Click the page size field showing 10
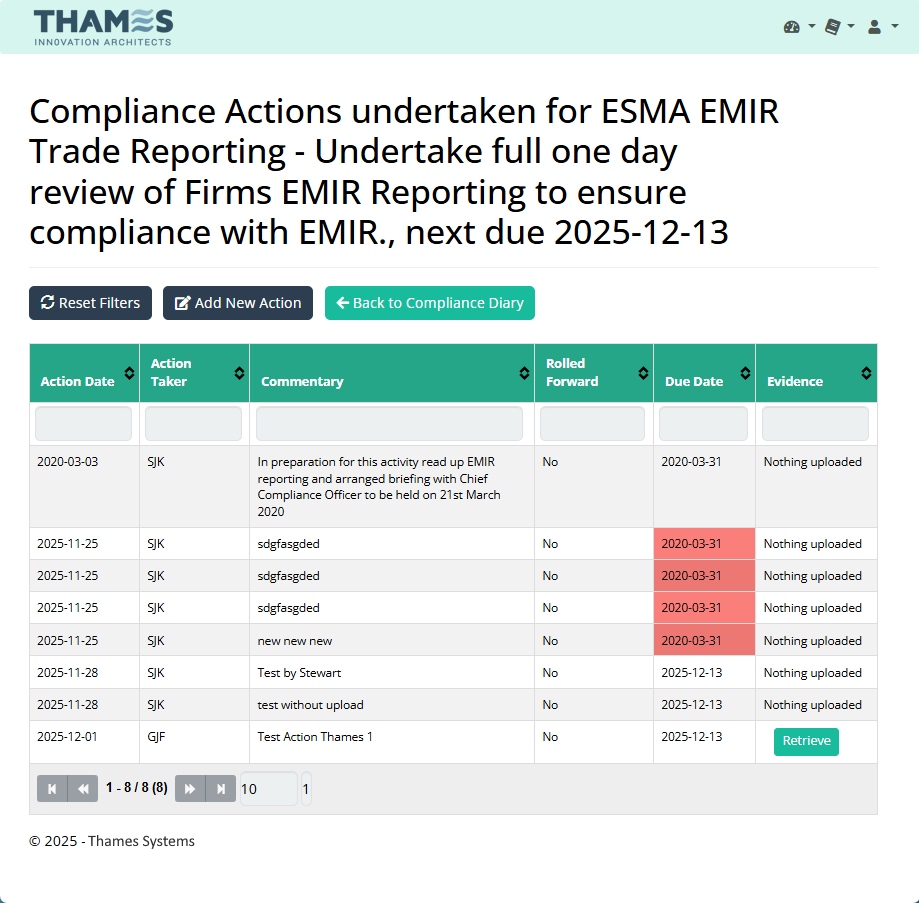The width and height of the screenshot is (919, 903). pos(268,789)
